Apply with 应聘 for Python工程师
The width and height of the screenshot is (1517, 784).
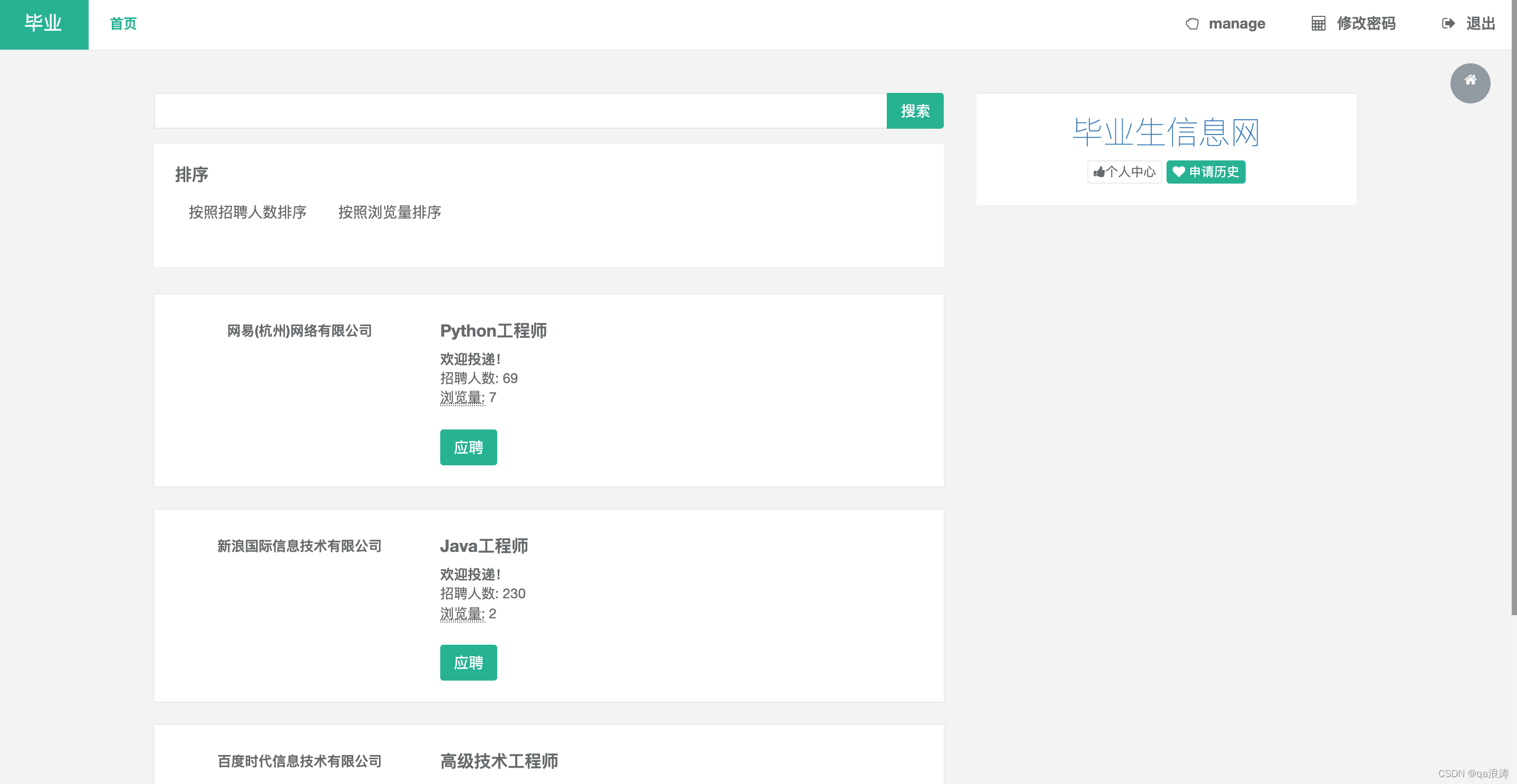(x=468, y=447)
